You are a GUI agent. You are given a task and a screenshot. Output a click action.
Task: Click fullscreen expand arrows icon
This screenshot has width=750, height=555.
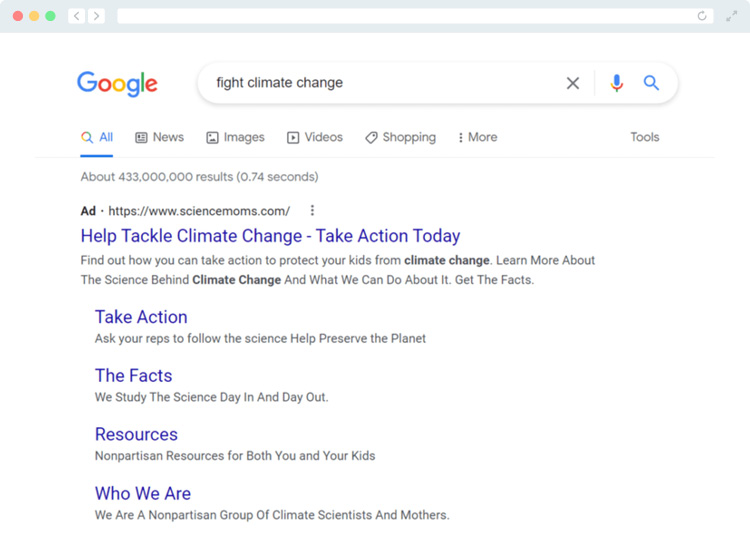point(731,16)
